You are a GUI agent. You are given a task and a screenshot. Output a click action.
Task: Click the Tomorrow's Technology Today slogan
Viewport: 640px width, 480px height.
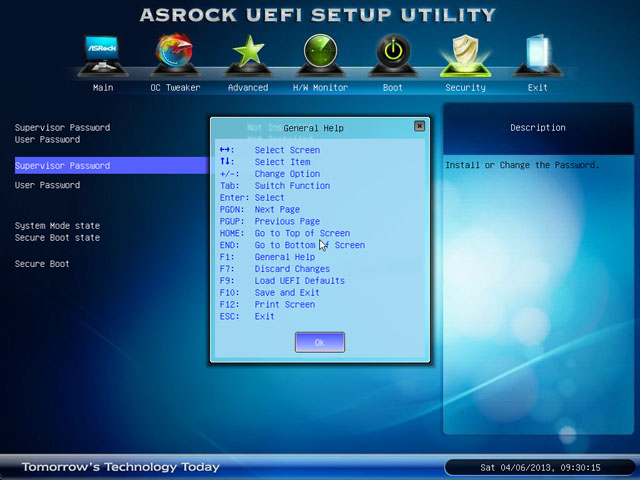coord(120,467)
